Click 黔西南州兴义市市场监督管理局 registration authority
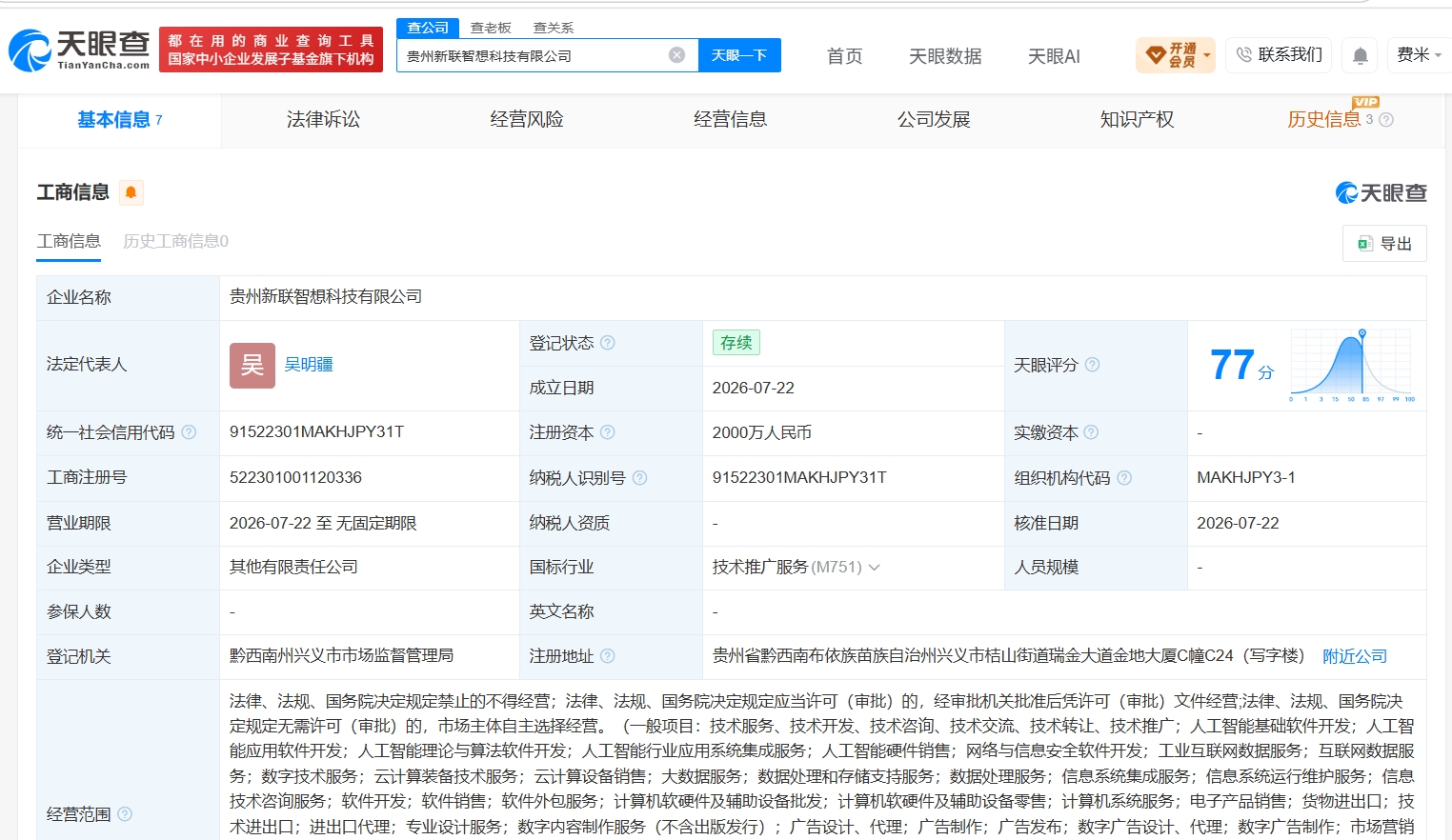This screenshot has width=1452, height=840. tap(341, 656)
